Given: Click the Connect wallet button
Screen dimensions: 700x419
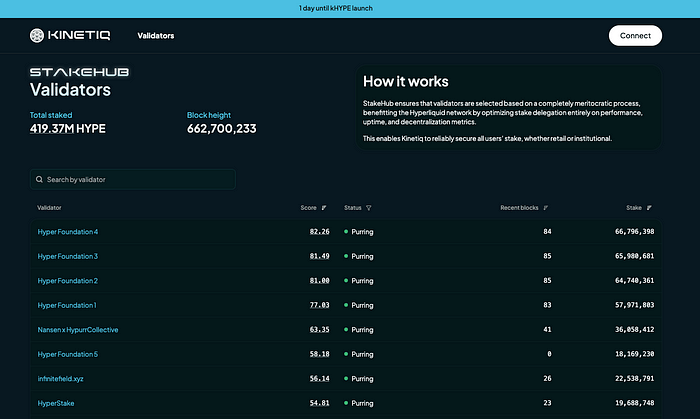Looking at the screenshot, I should point(635,36).
